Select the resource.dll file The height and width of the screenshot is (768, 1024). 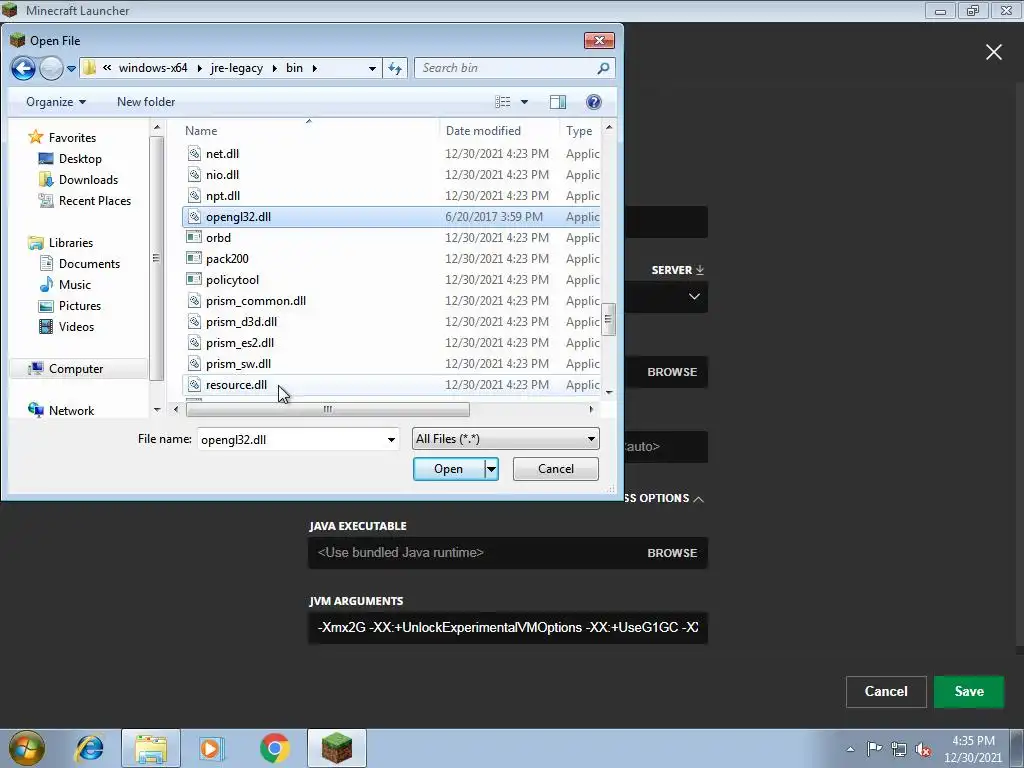pyautogui.click(x=391, y=385)
